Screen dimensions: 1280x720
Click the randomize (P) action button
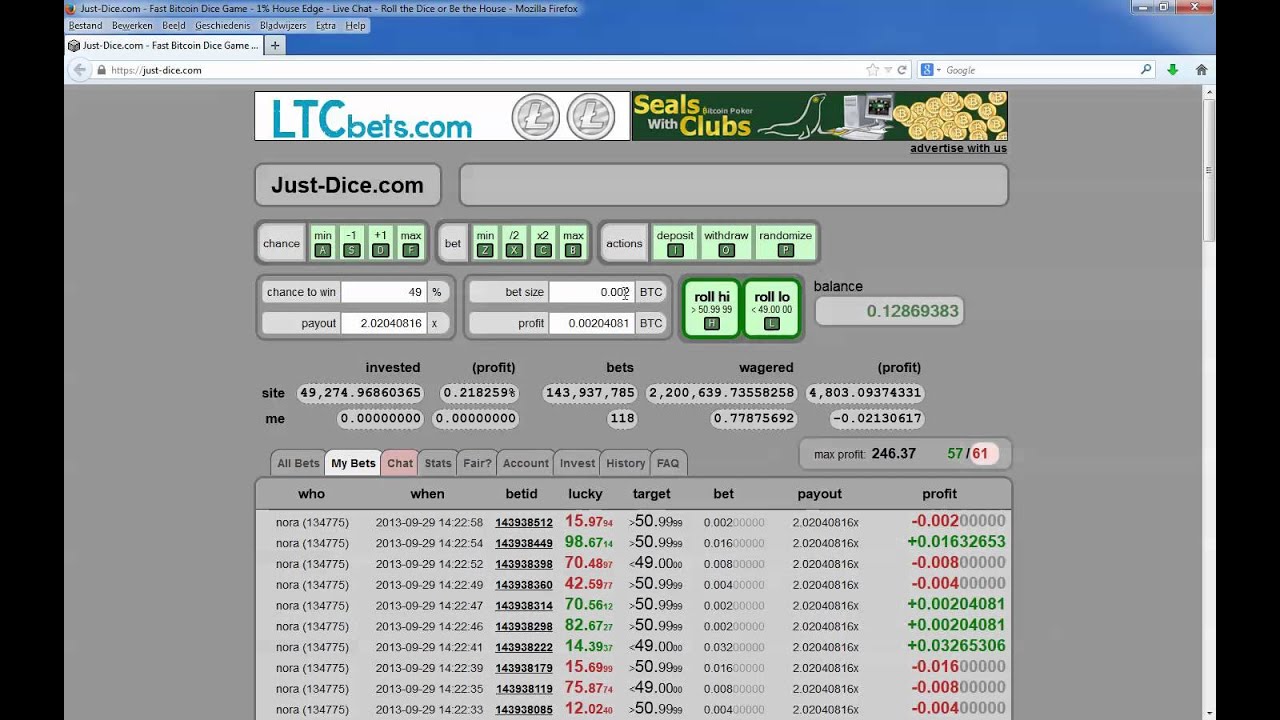(x=785, y=242)
